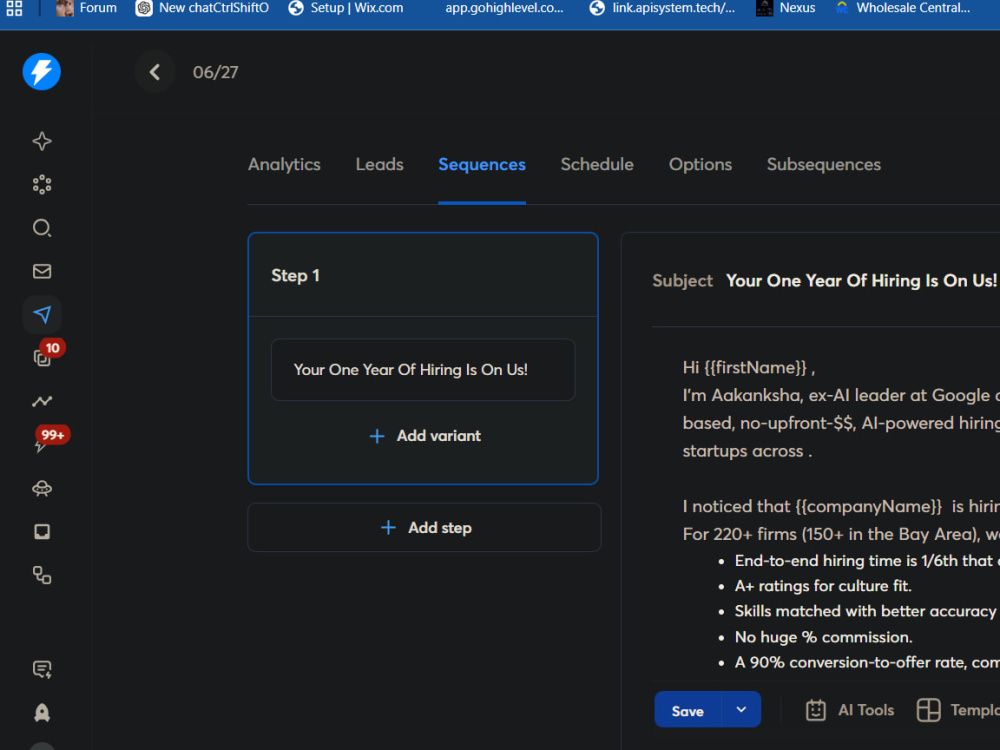This screenshot has width=1000, height=750.
Task: Go back using the left chevron
Action: 154,72
